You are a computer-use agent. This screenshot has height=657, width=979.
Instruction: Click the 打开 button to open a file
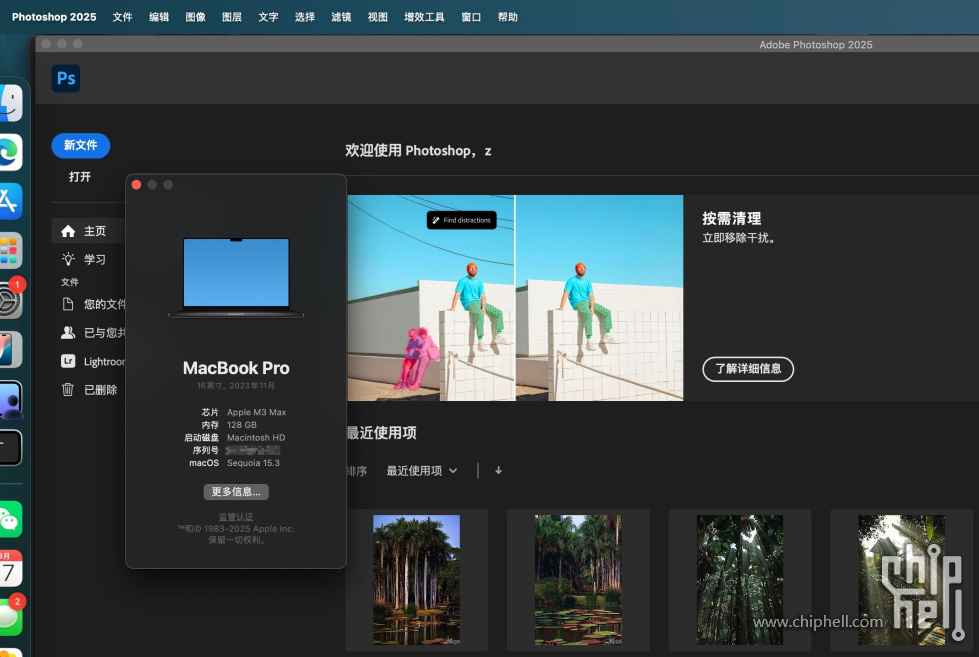pos(80,177)
